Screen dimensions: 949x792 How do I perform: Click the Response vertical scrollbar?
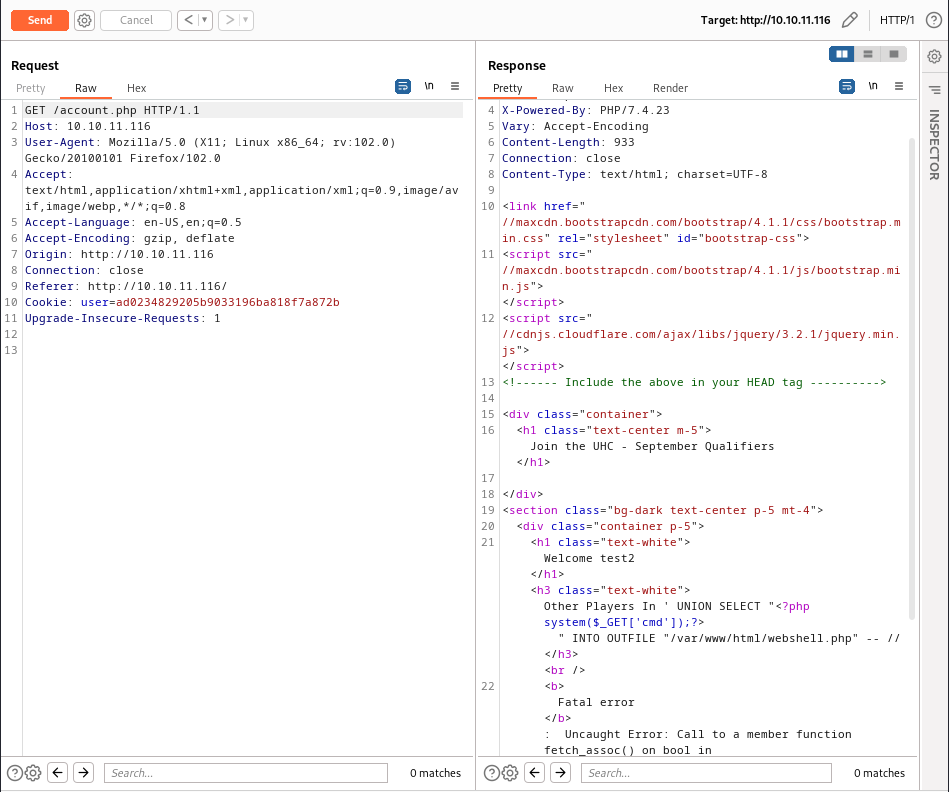pyautogui.click(x=912, y=379)
